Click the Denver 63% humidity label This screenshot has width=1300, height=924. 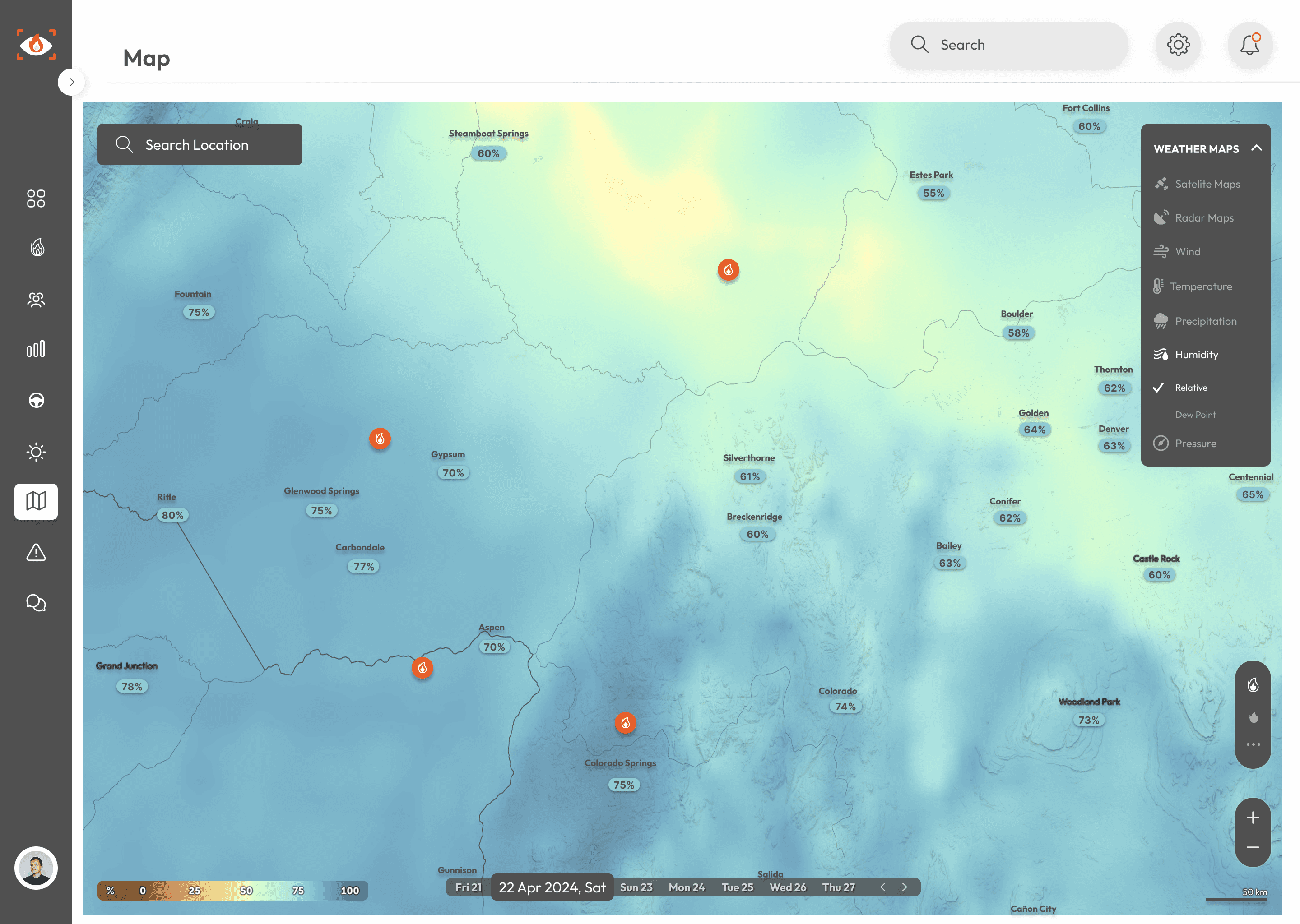point(1114,445)
